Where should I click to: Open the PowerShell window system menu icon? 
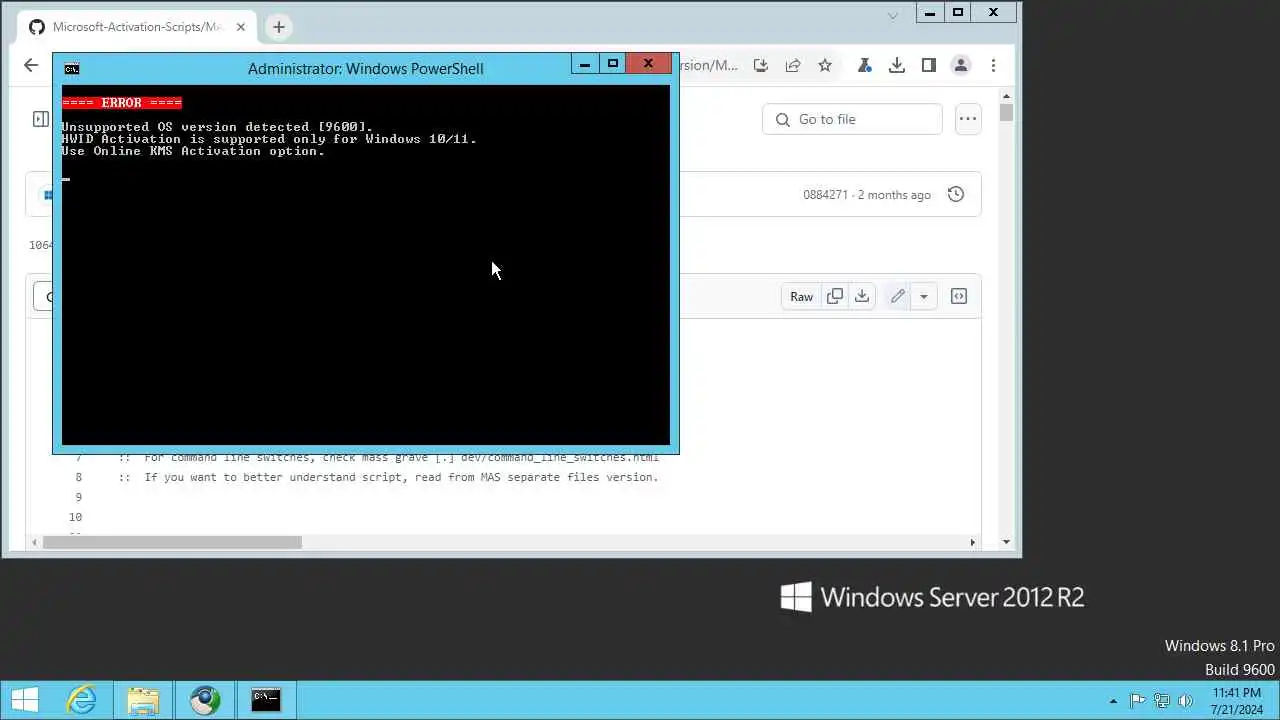(x=72, y=68)
